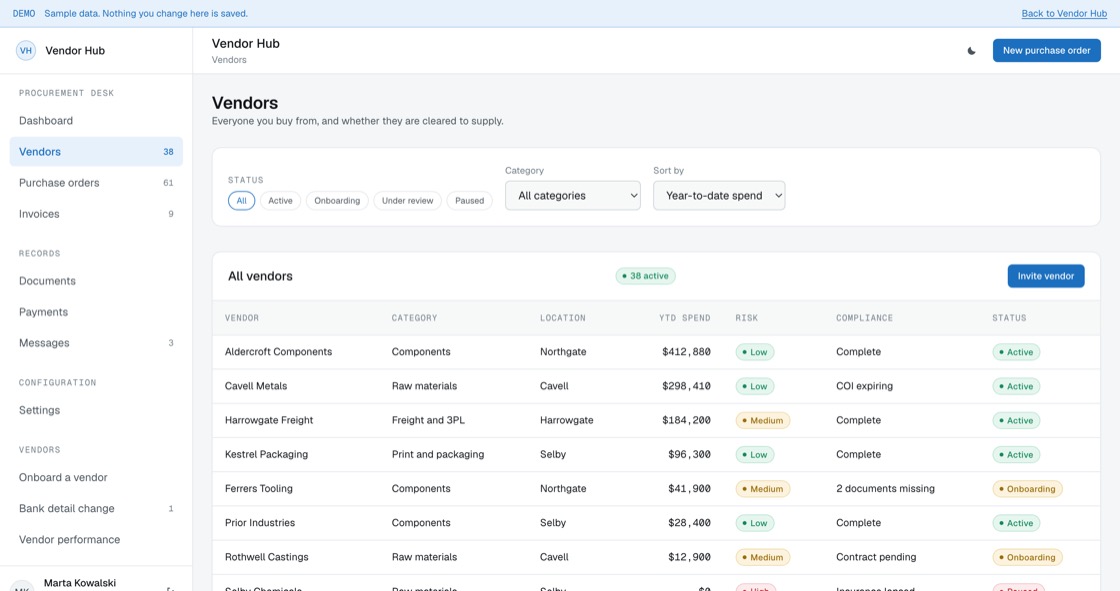Click Ferrers Tooling's Onboarding status badge
Viewport: 1120px width, 591px height.
(1027, 489)
